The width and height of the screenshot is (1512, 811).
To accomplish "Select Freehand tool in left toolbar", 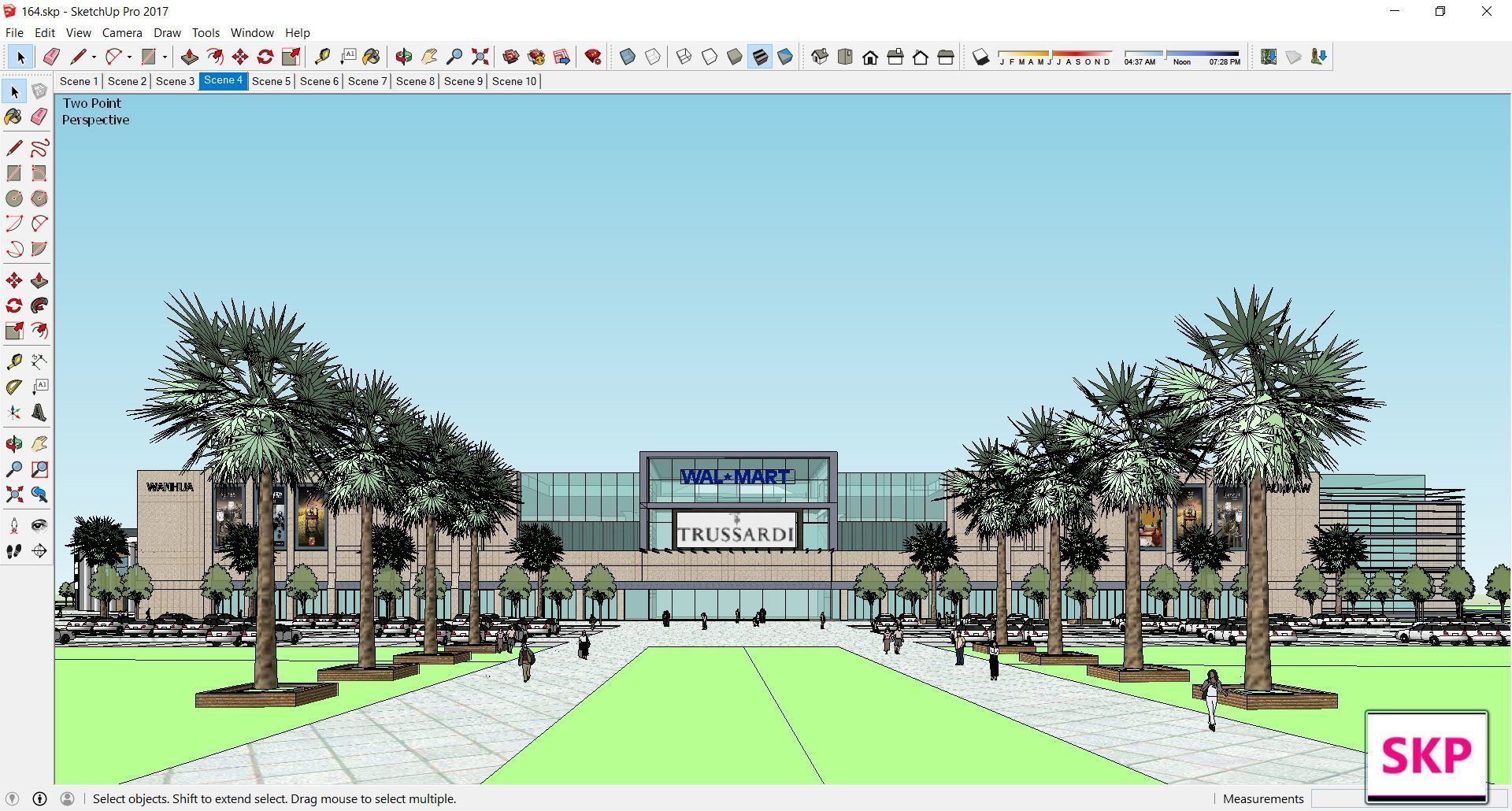I will pyautogui.click(x=39, y=148).
